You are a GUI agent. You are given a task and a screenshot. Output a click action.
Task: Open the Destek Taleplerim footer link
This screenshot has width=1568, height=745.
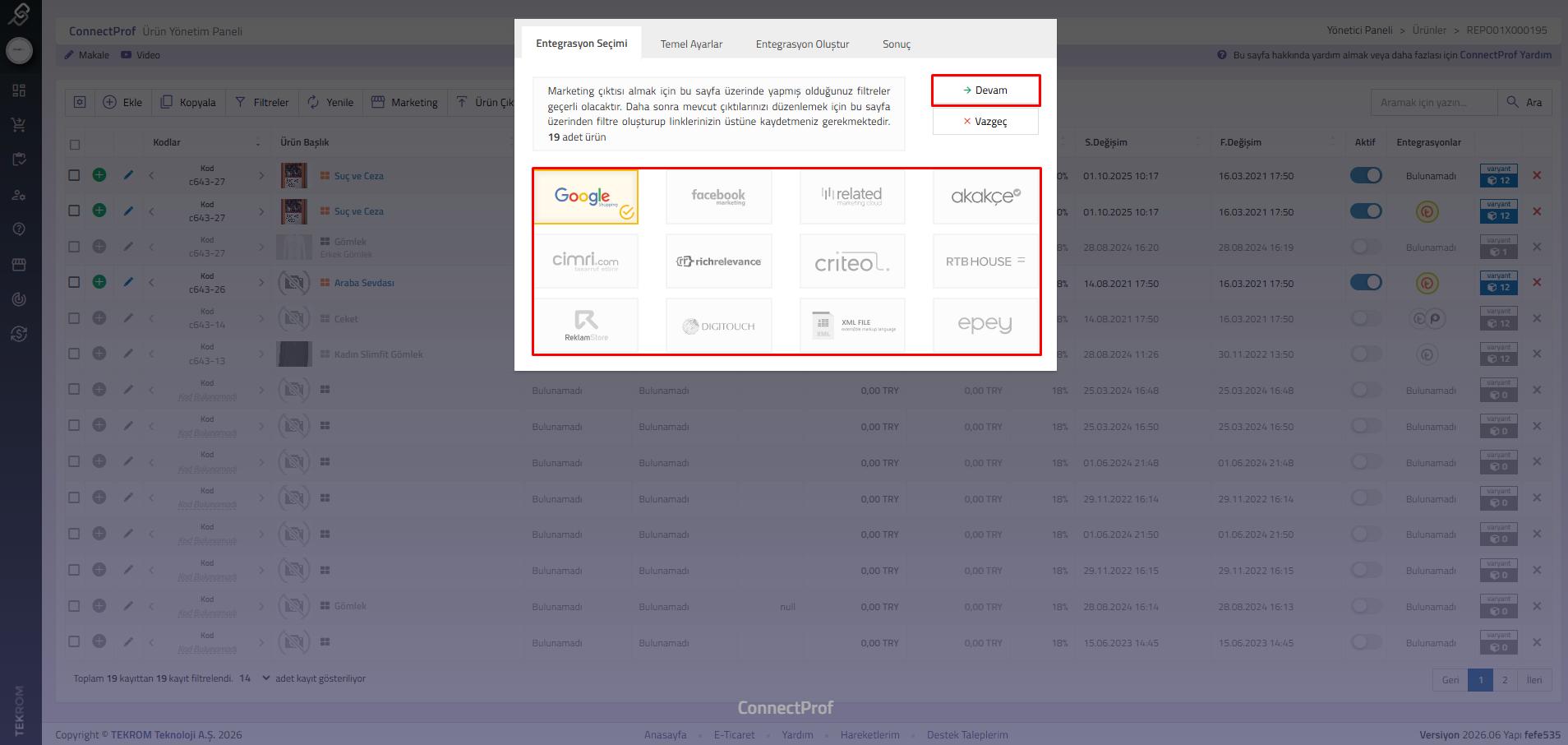[967, 735]
